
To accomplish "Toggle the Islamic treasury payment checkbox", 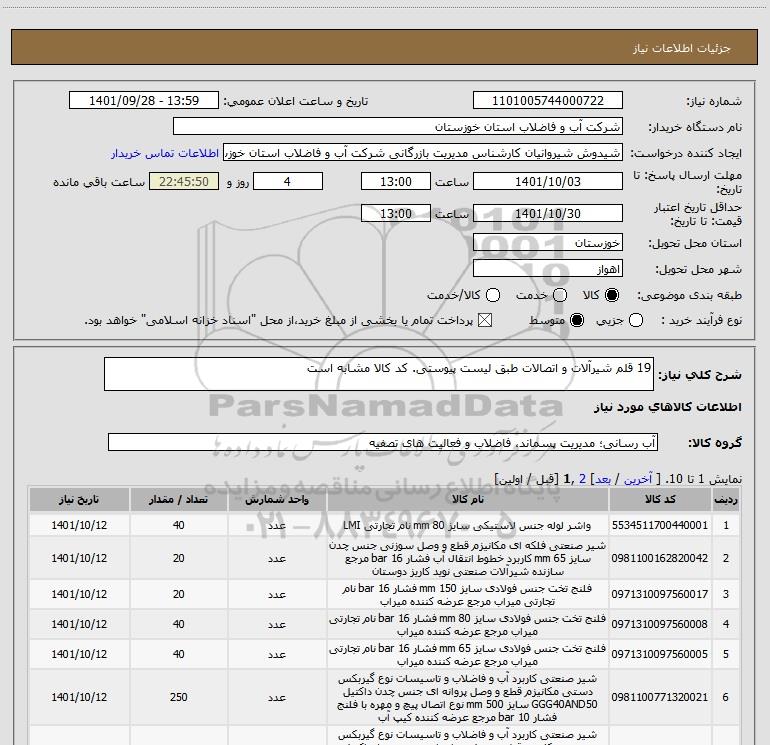I will (x=485, y=320).
